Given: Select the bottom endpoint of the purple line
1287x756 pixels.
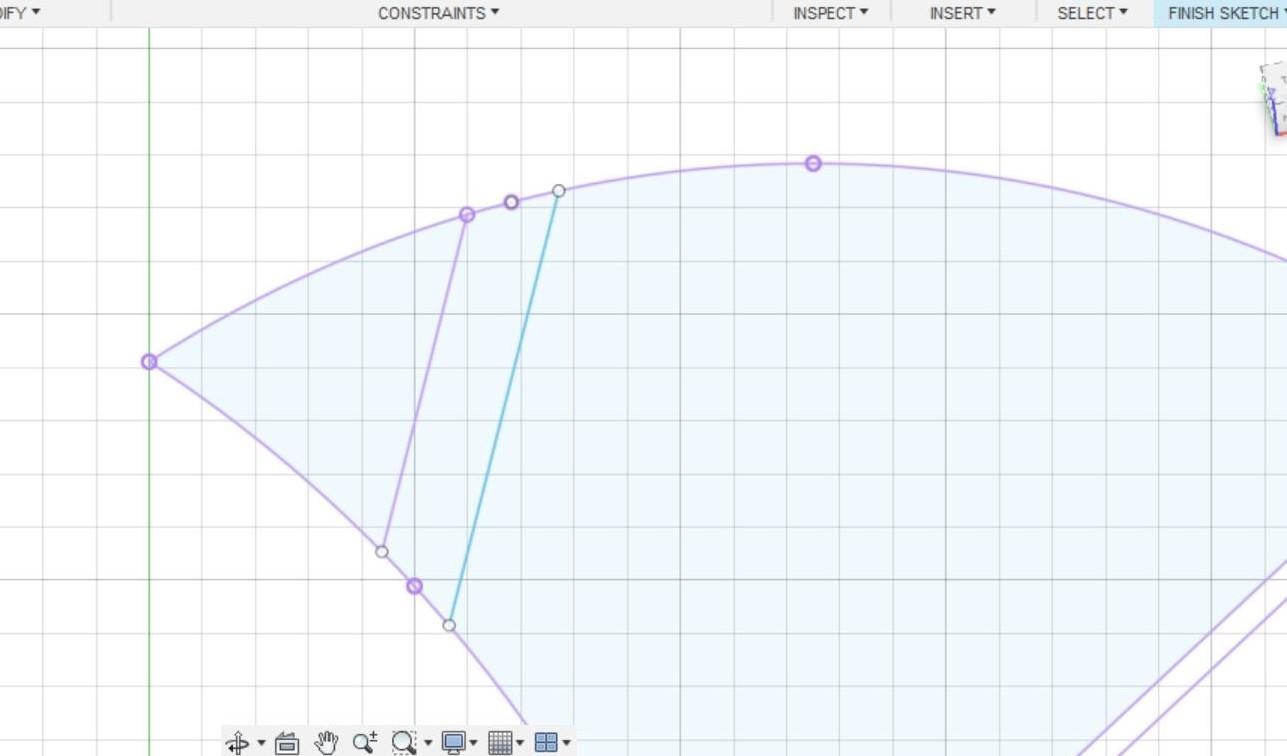Looking at the screenshot, I should click(382, 552).
